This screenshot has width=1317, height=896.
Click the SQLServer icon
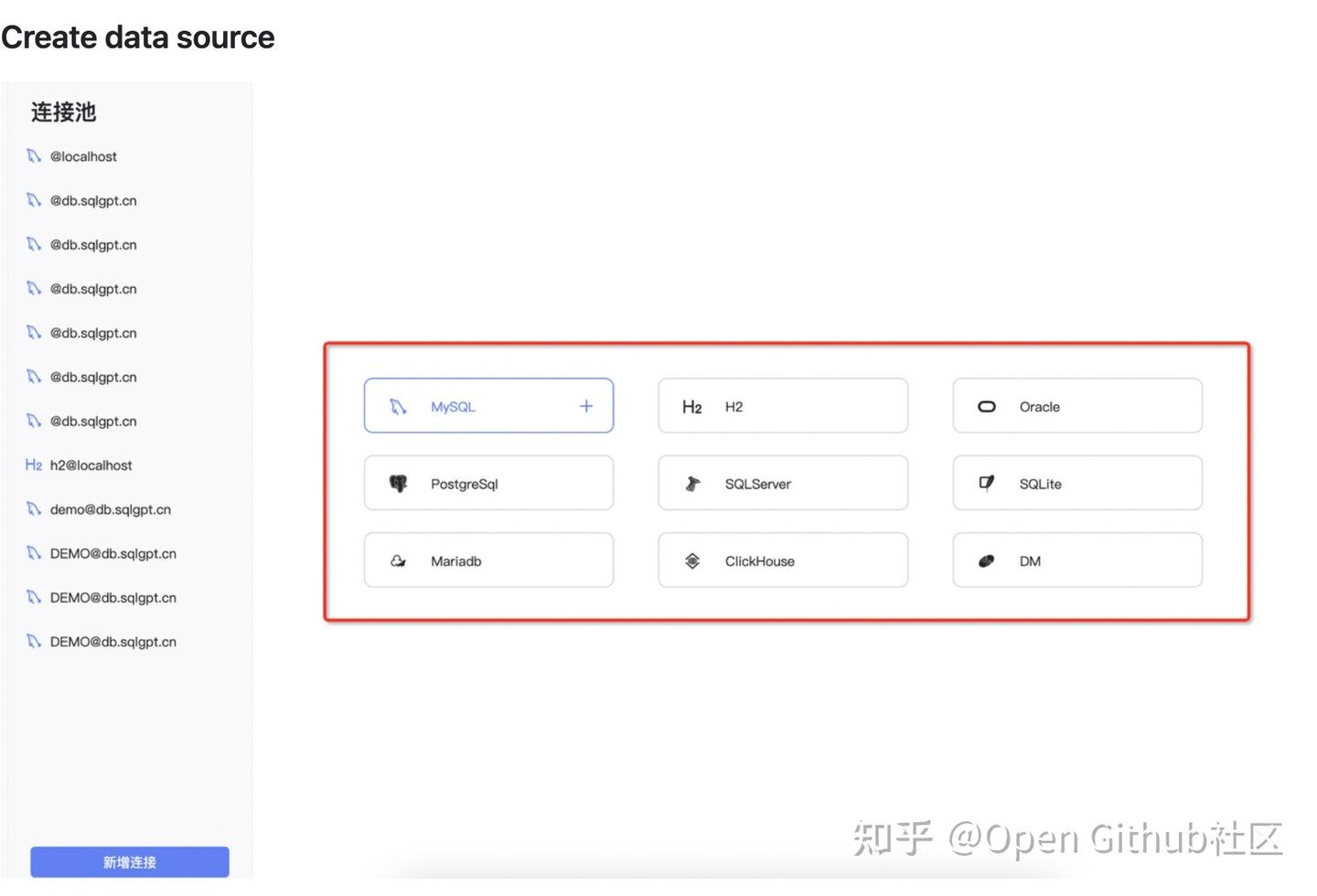pos(692,483)
